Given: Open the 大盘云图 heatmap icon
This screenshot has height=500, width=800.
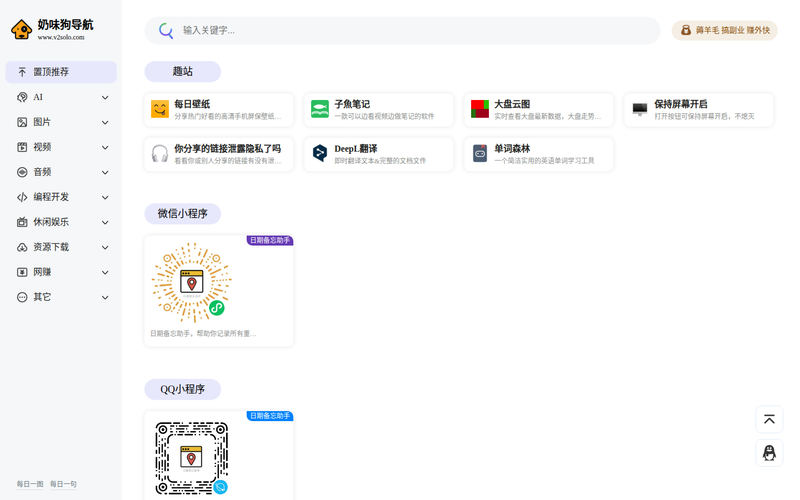Looking at the screenshot, I should coord(480,109).
